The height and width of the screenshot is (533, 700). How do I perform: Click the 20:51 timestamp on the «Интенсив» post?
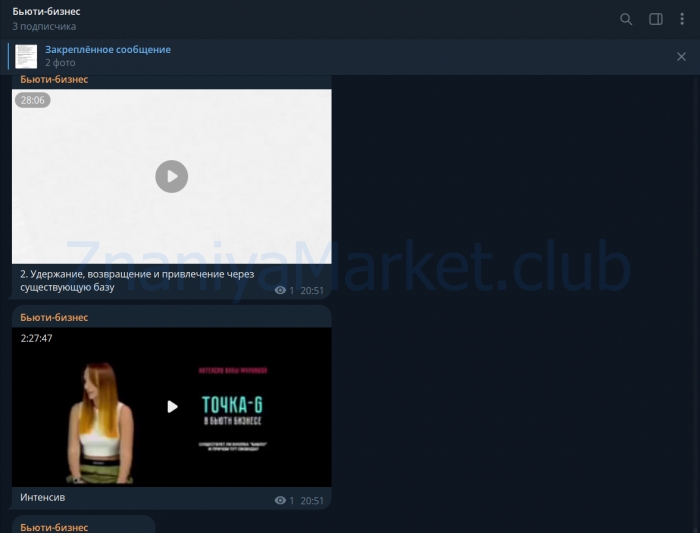tap(312, 500)
